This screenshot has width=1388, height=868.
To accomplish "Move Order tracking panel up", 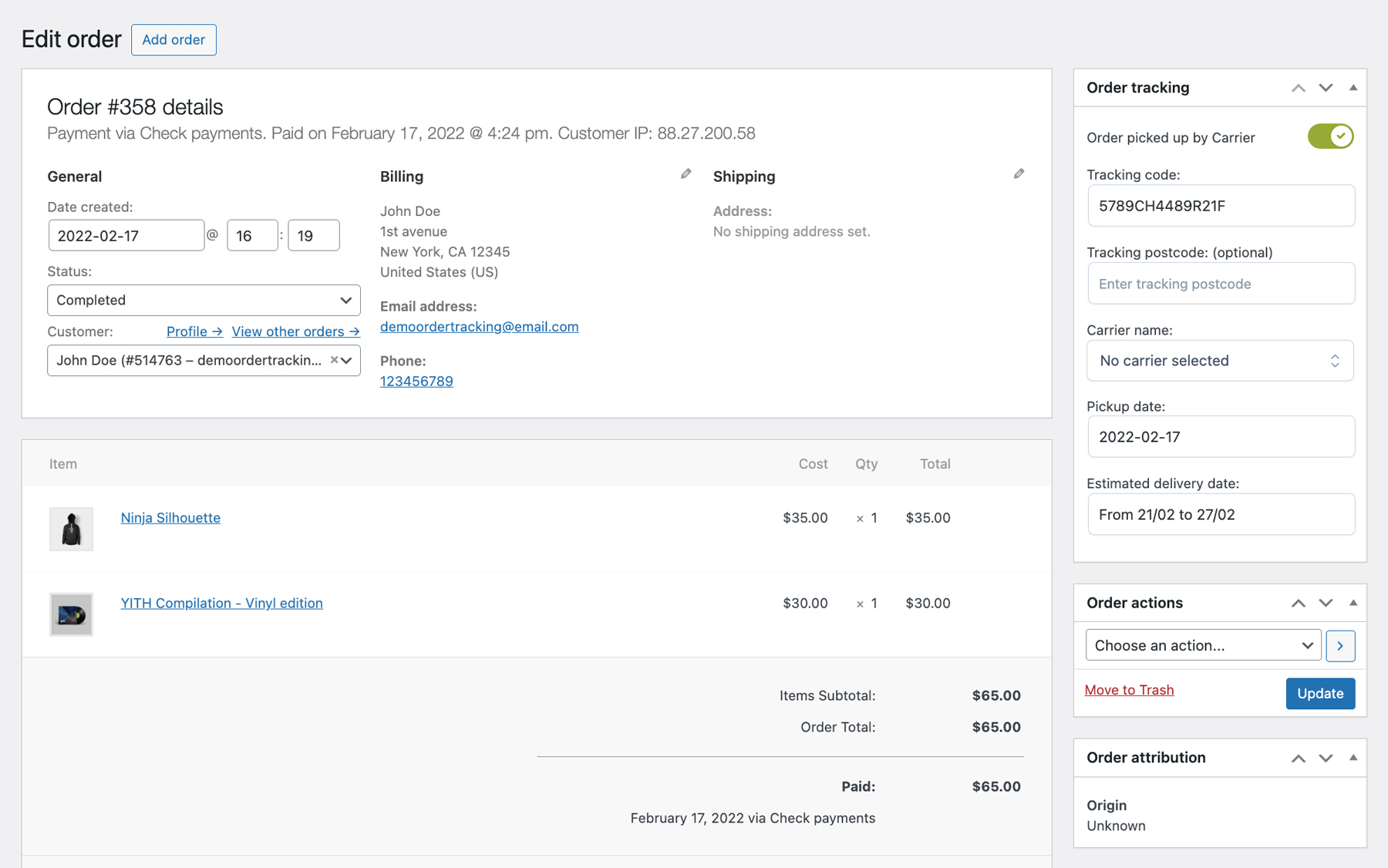I will click(x=1298, y=88).
